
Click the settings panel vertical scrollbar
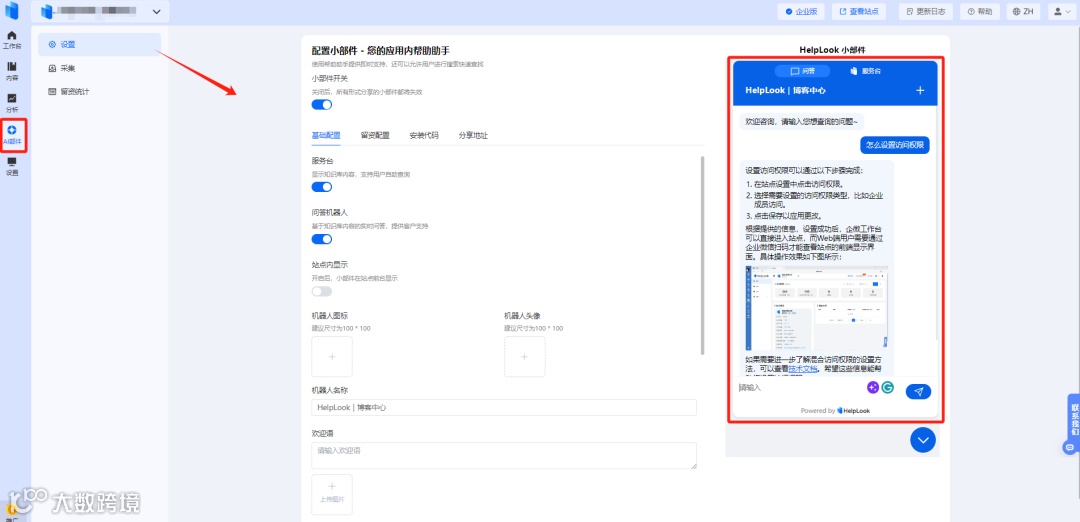[703, 255]
